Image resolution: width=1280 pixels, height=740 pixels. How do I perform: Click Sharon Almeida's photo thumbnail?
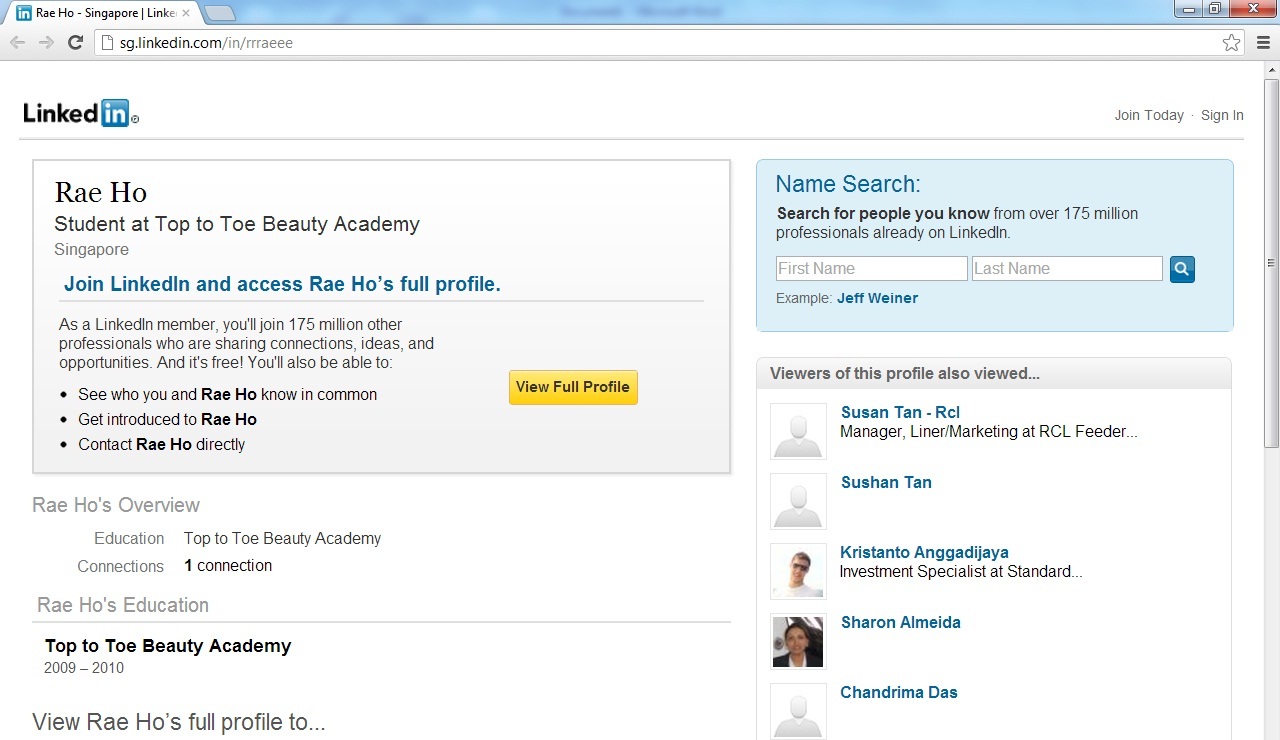[x=798, y=641]
